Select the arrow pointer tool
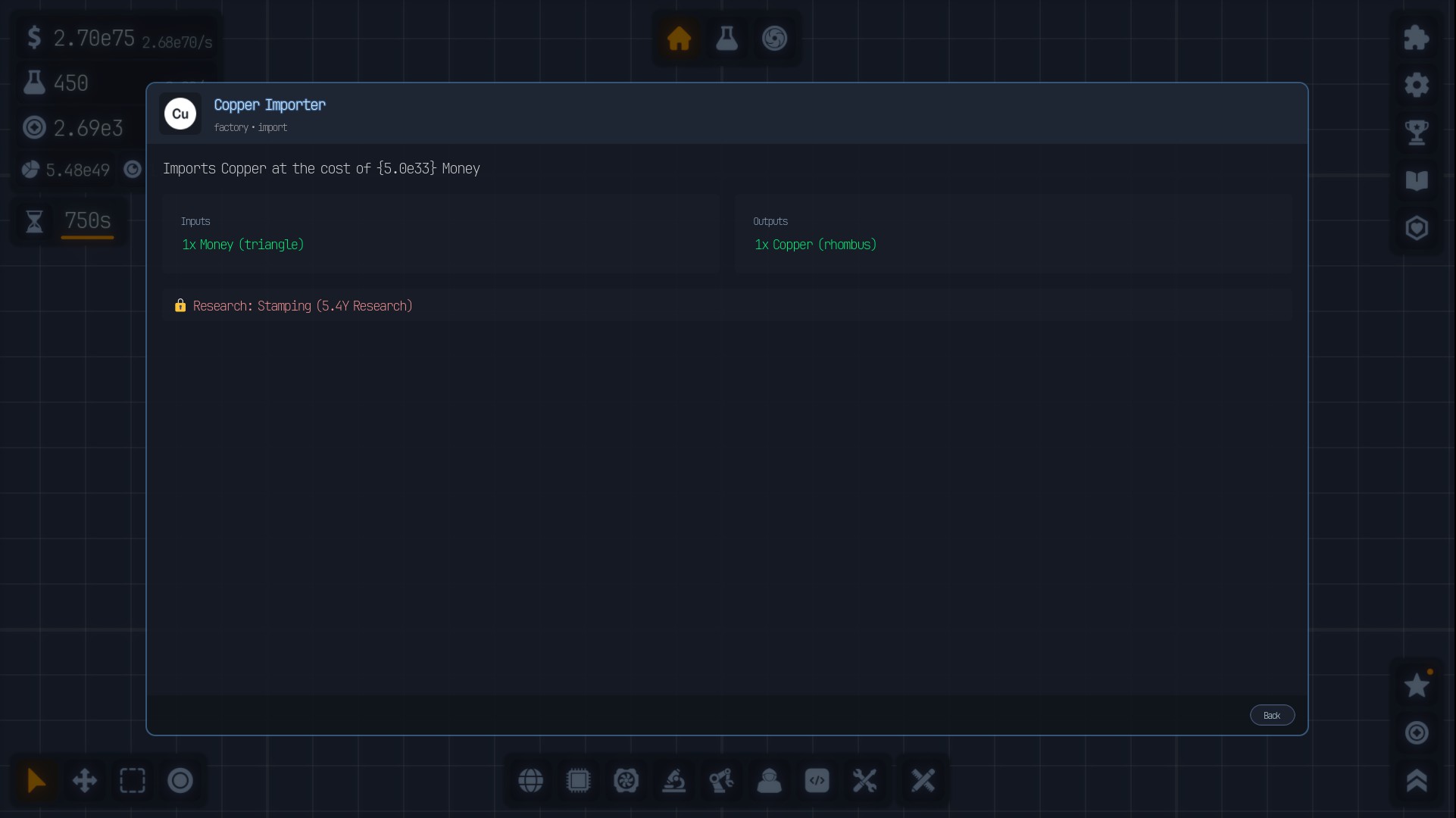Image resolution: width=1456 pixels, height=818 pixels. click(x=36, y=780)
